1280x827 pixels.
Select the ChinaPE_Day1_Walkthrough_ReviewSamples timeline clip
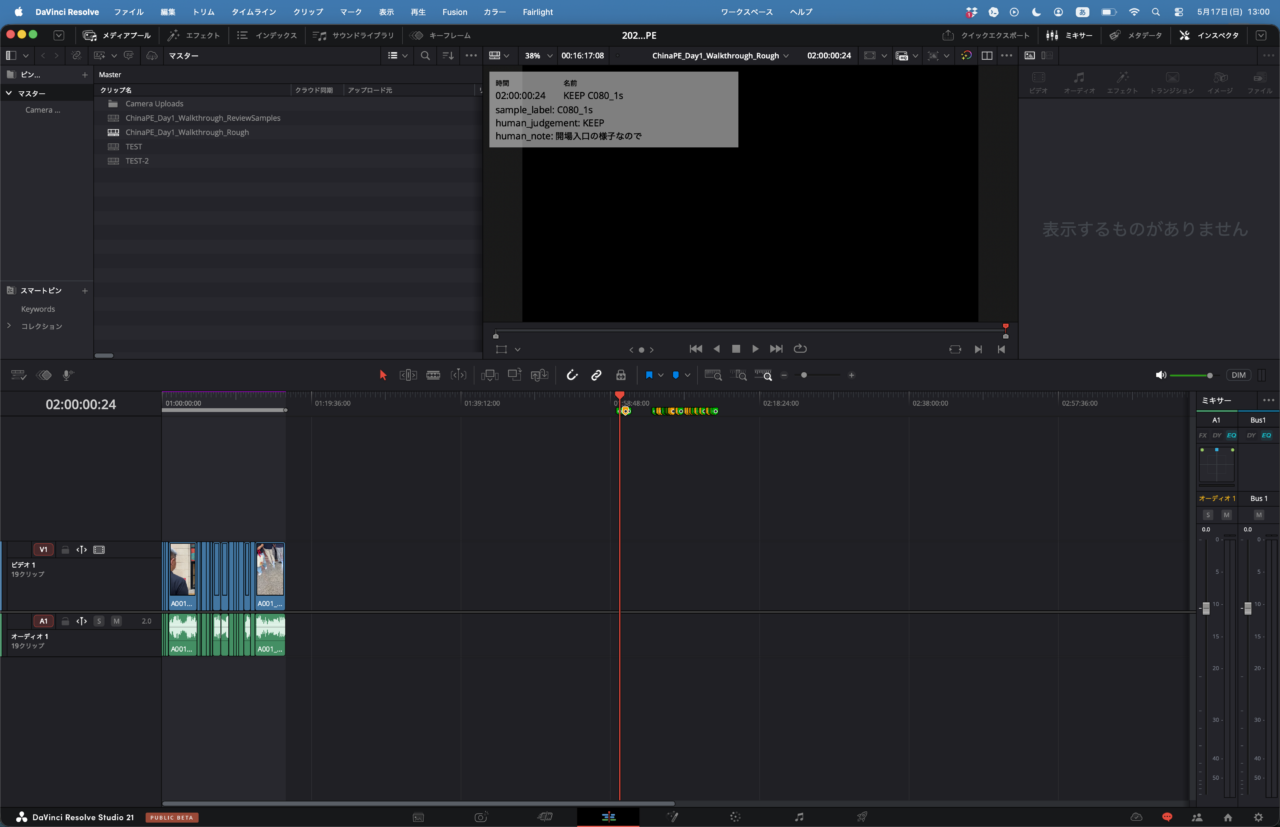coord(203,118)
